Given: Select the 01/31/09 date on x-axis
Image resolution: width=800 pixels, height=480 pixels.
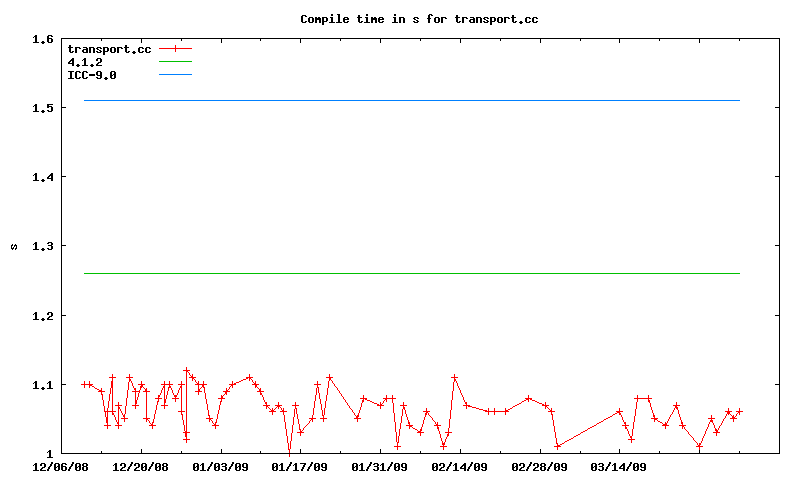Looking at the screenshot, I should click(x=380, y=466).
